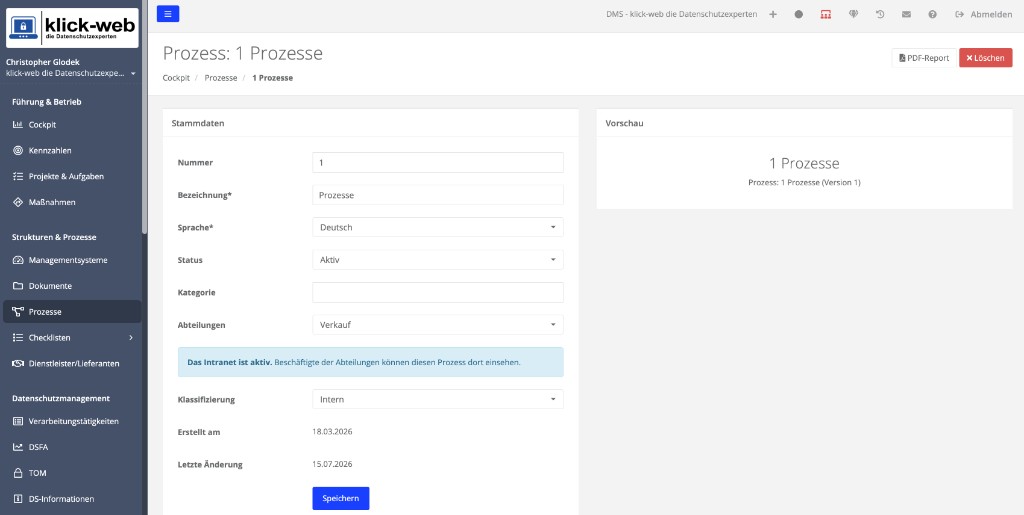
Task: Toggle the blue hamburger menu button
Action: pyautogui.click(x=168, y=14)
